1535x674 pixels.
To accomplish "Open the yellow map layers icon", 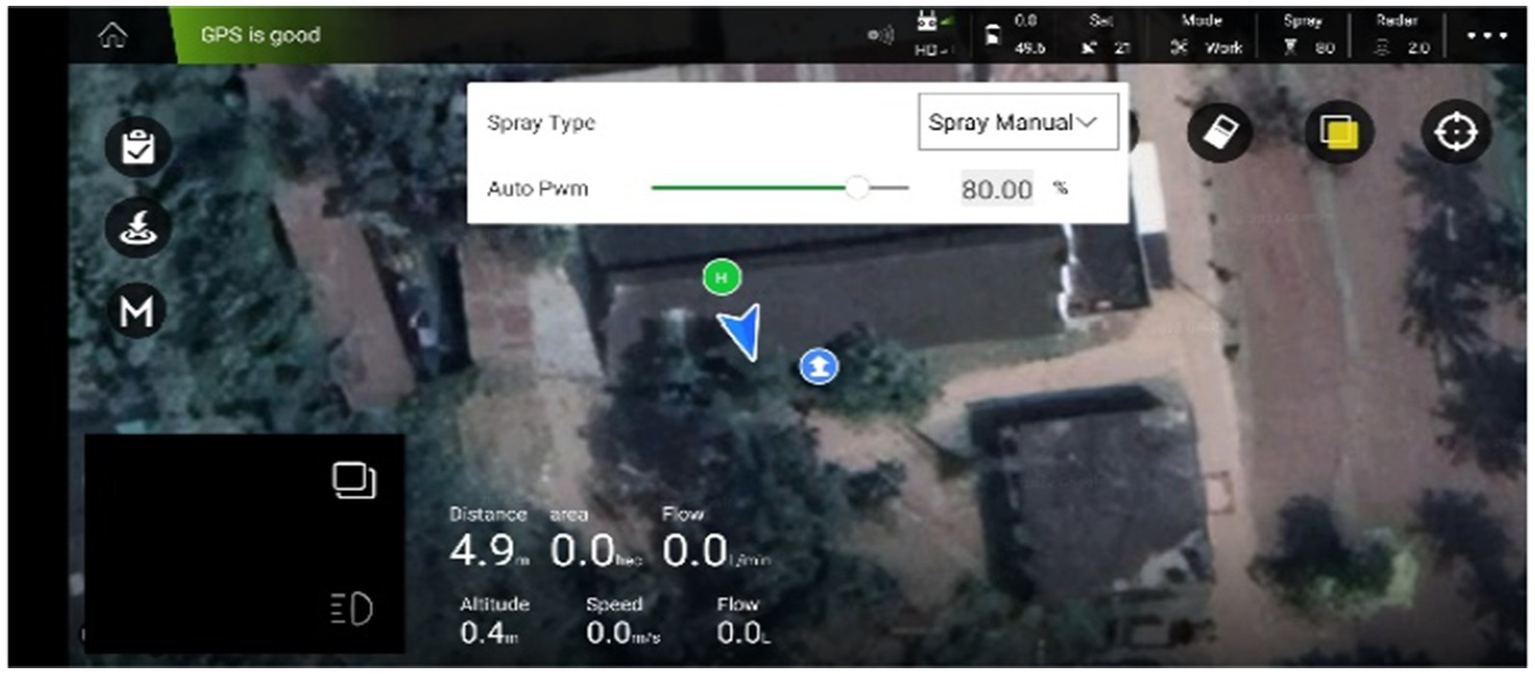I will (1339, 132).
